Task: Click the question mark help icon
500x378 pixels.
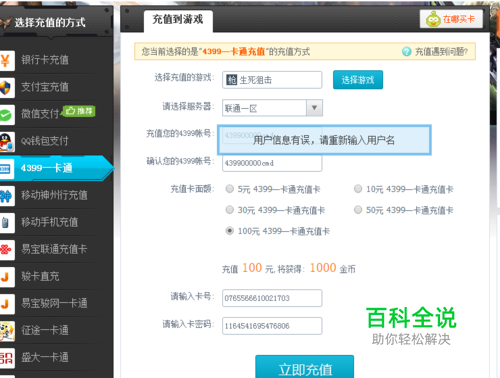Action: pyautogui.click(x=406, y=52)
